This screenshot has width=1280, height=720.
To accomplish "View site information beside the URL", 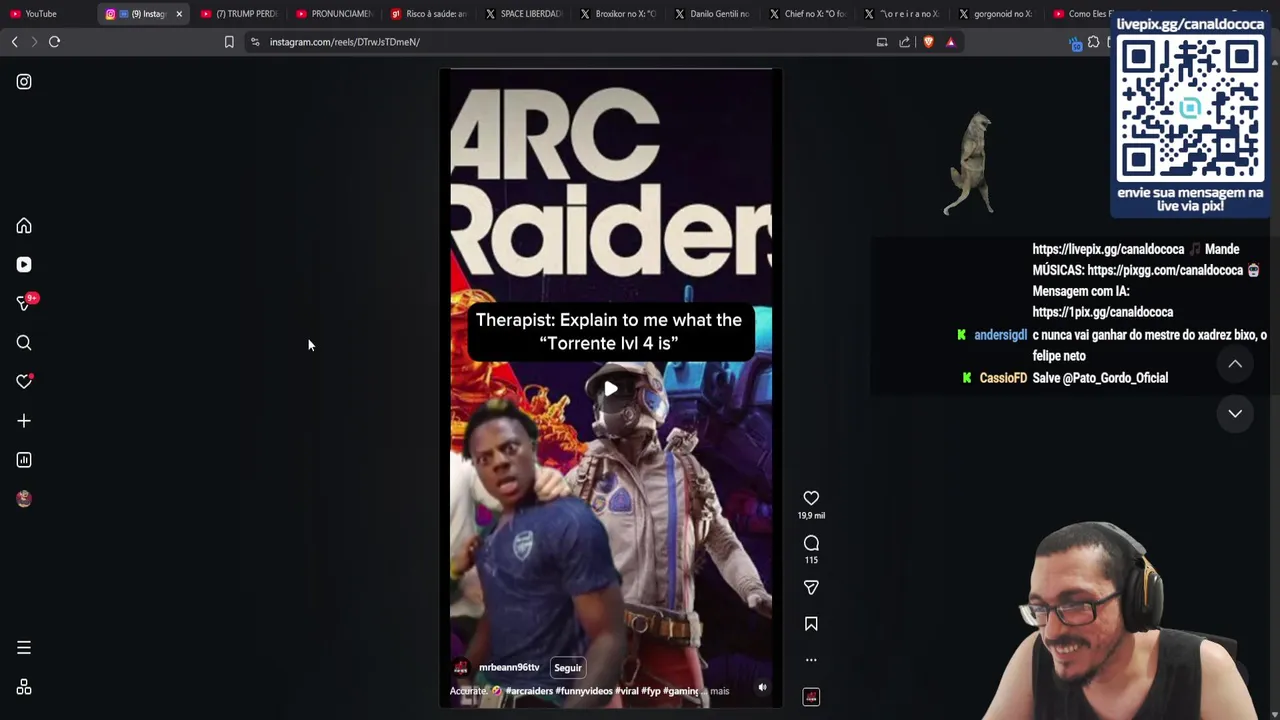I will coord(255,42).
